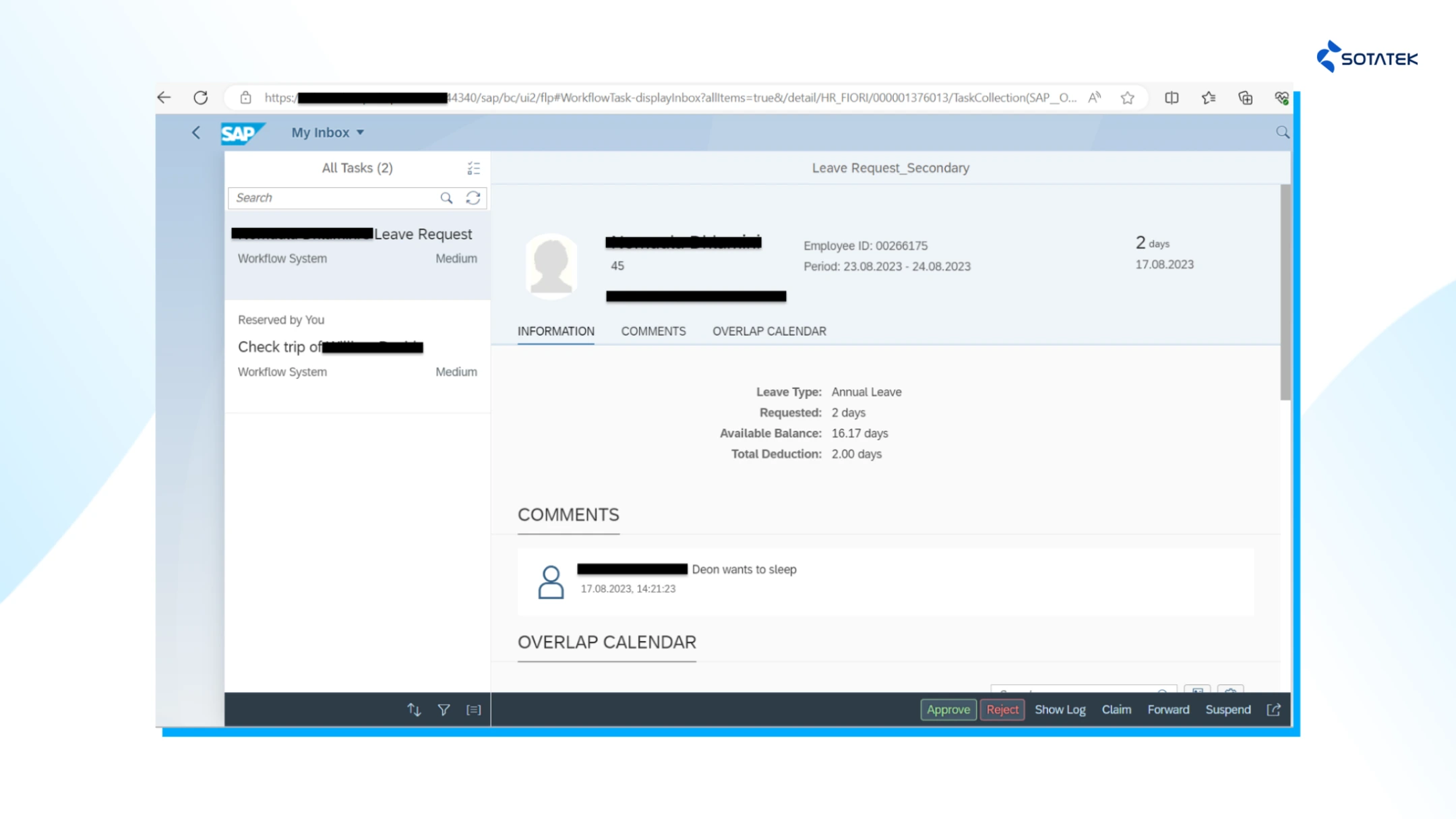Click the detail pane vertical scrollbar
The width and height of the screenshot is (1456, 819).
1285,293
